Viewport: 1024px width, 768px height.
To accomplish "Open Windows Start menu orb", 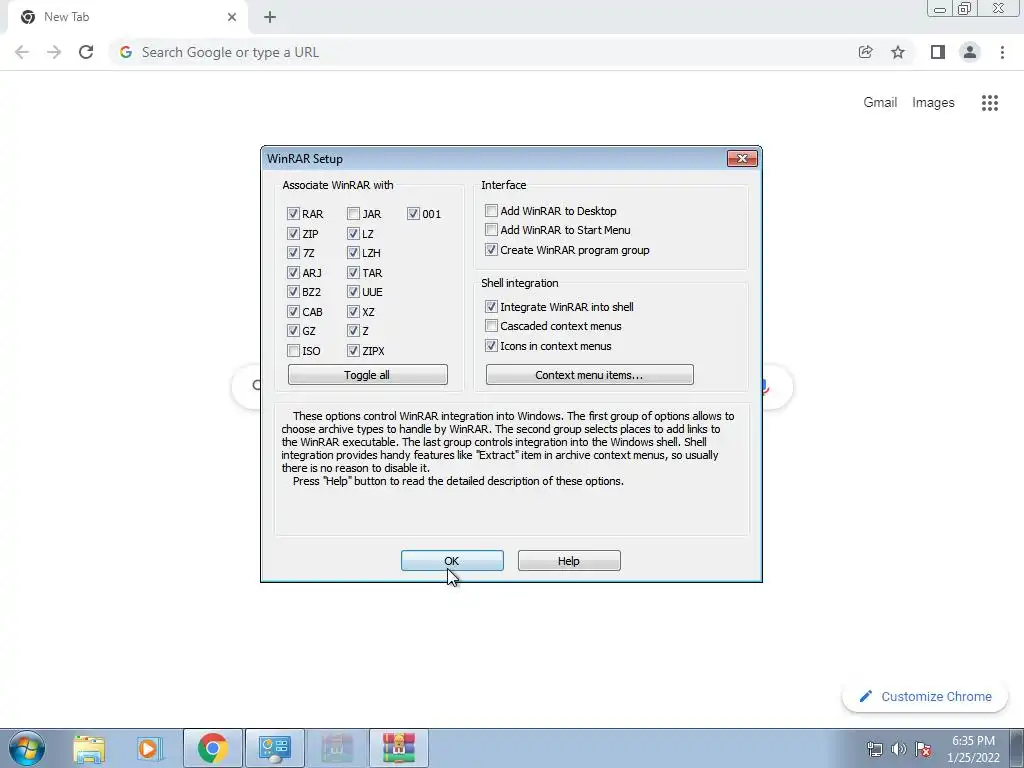I will [27, 748].
